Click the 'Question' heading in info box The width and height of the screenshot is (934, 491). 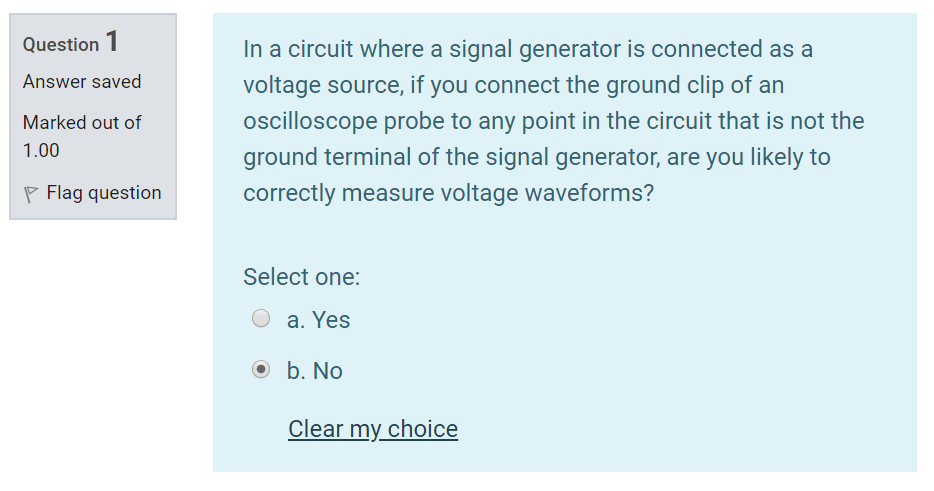click(61, 45)
